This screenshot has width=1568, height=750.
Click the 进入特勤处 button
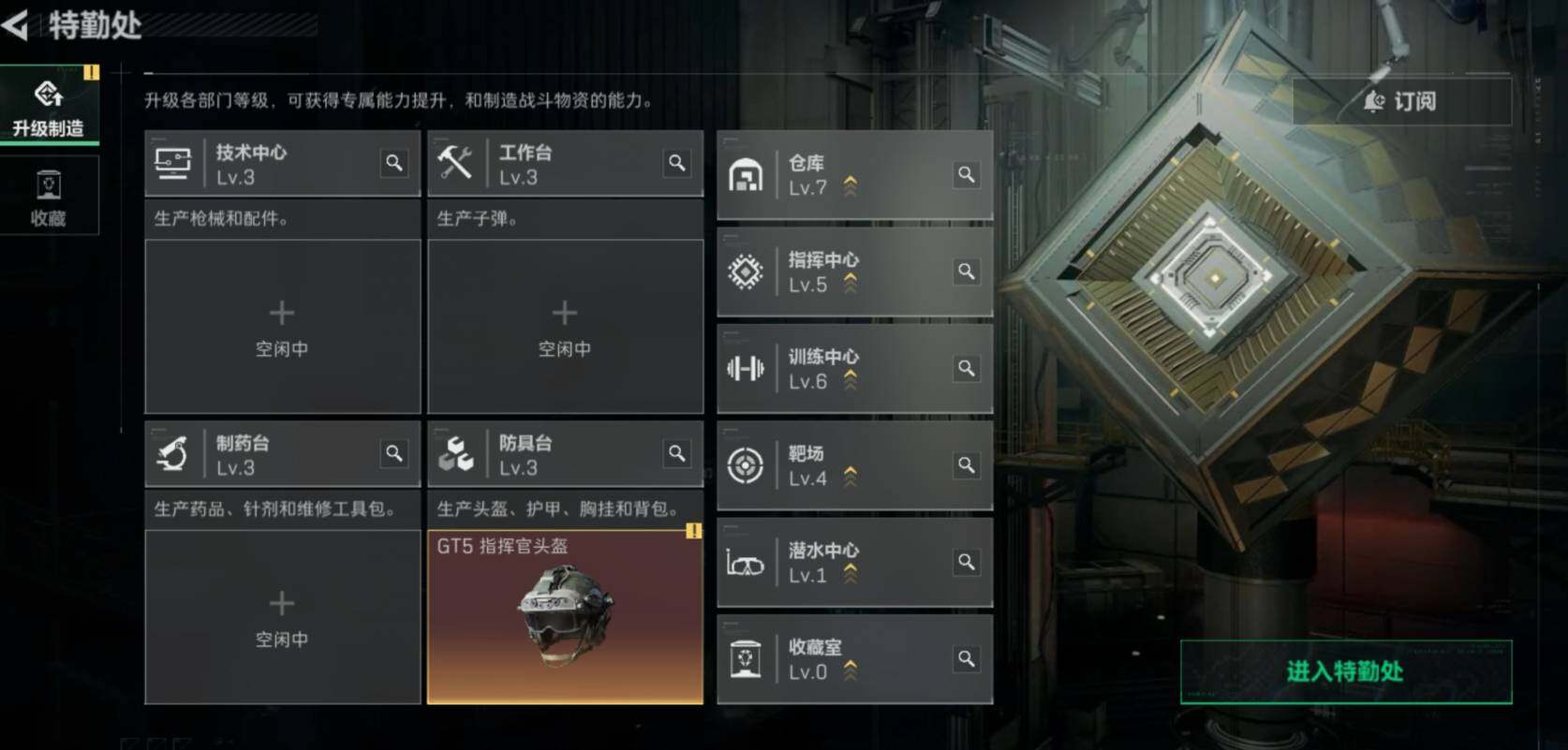(x=1346, y=671)
